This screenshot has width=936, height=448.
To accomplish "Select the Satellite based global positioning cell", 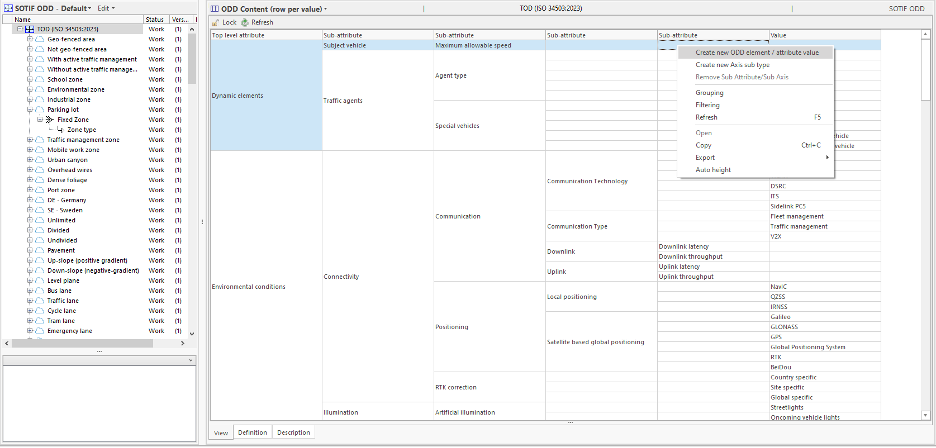I will [x=601, y=342].
